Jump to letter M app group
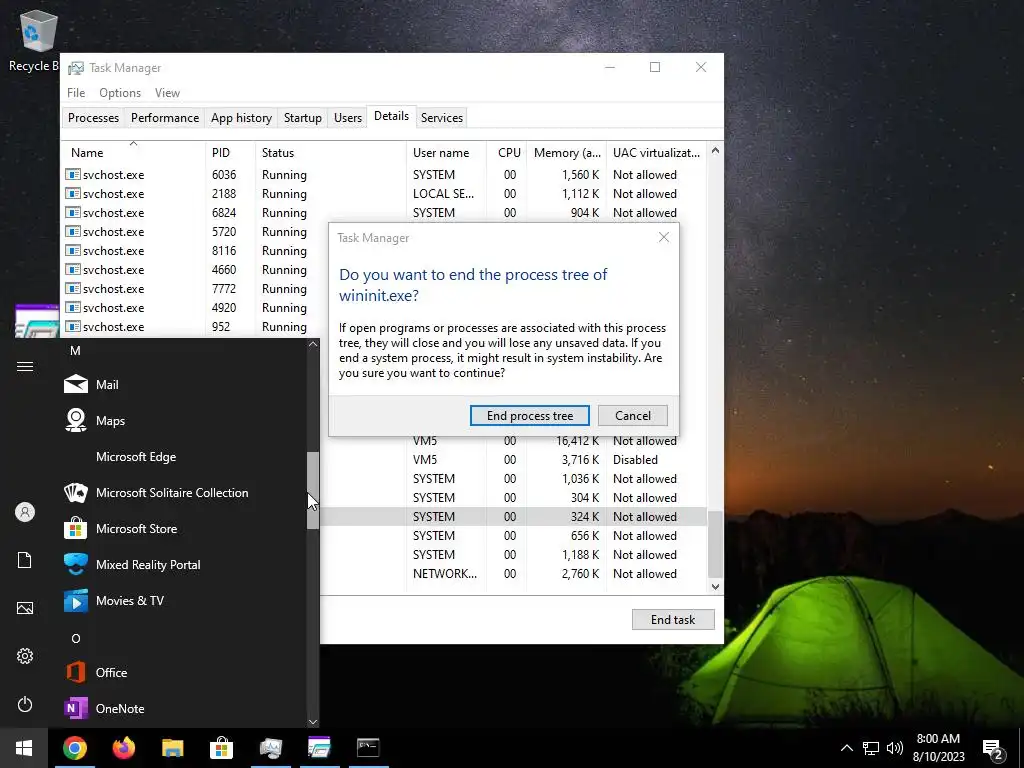 (x=76, y=351)
